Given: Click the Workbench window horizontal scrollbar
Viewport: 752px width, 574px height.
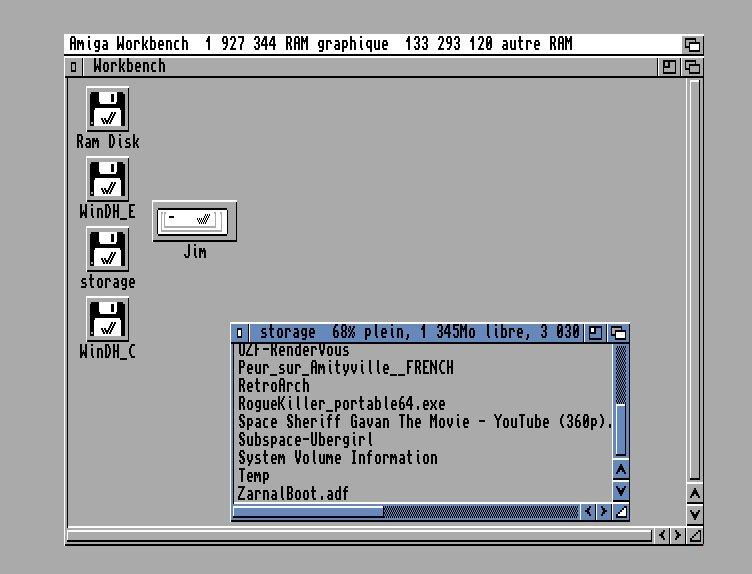Looking at the screenshot, I should pyautogui.click(x=359, y=535).
